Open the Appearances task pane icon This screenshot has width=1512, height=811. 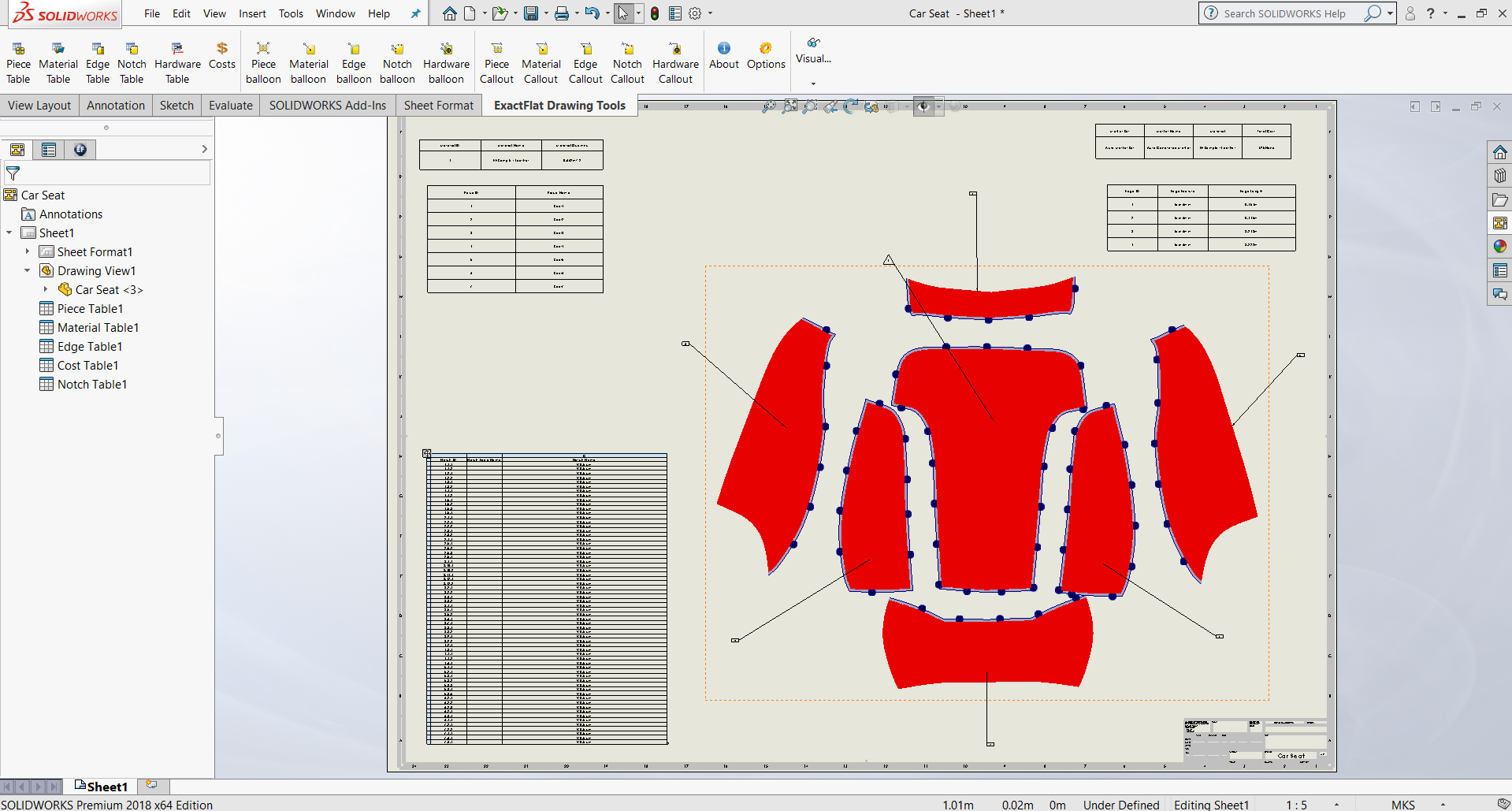pos(1499,247)
